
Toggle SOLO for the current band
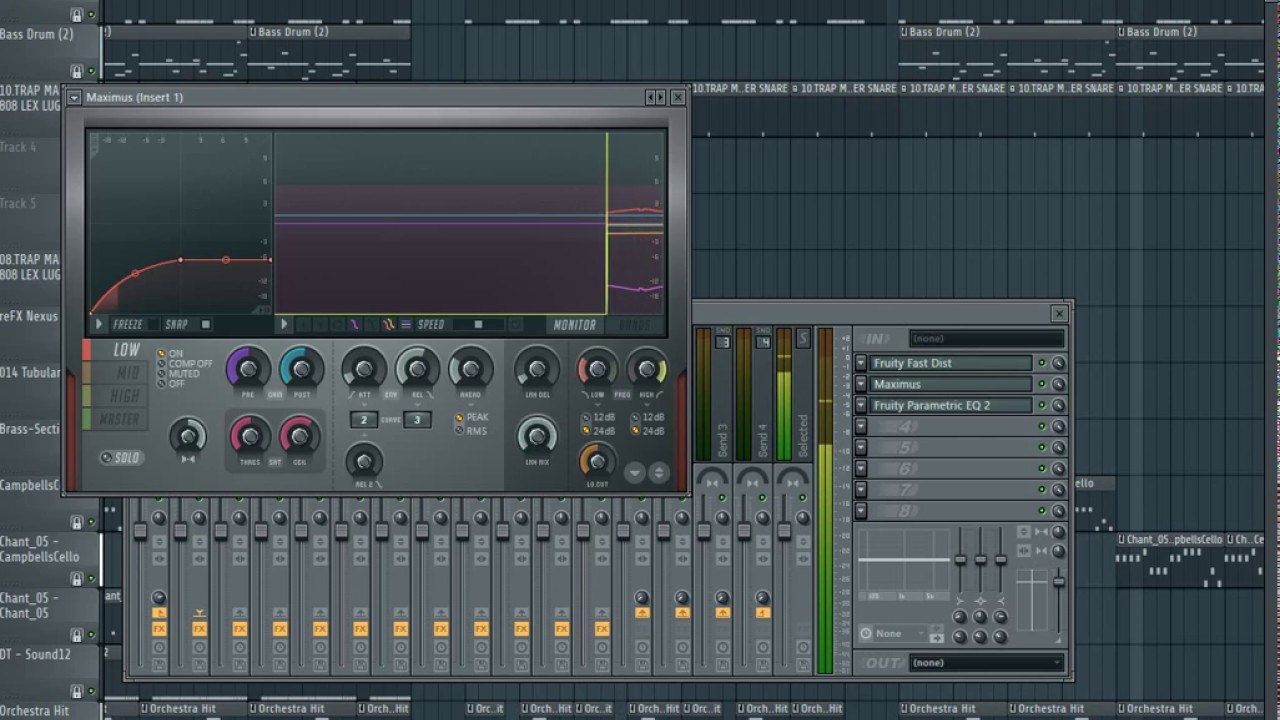(121, 458)
